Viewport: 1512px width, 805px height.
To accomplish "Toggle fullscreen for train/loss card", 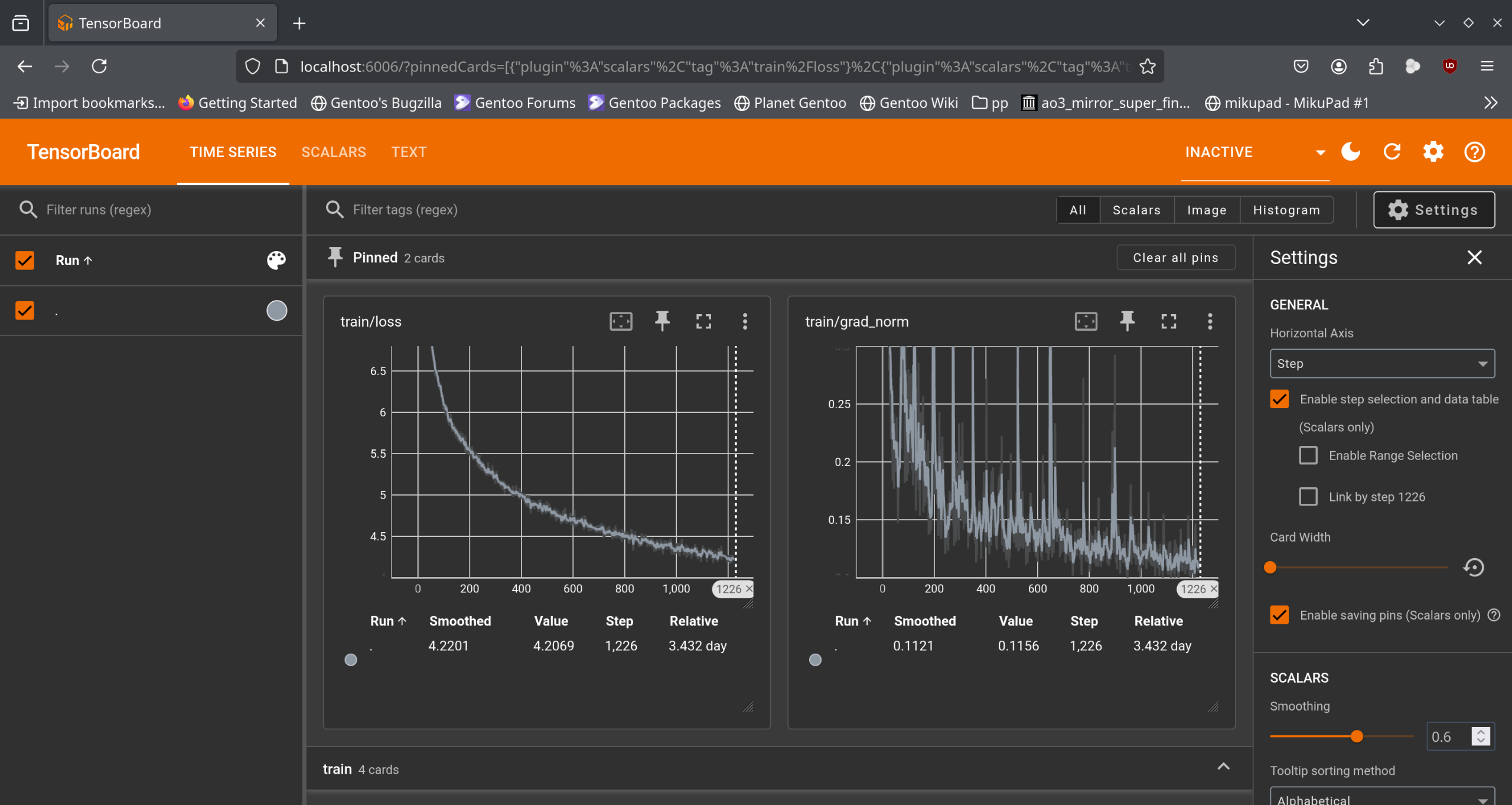I will [703, 321].
